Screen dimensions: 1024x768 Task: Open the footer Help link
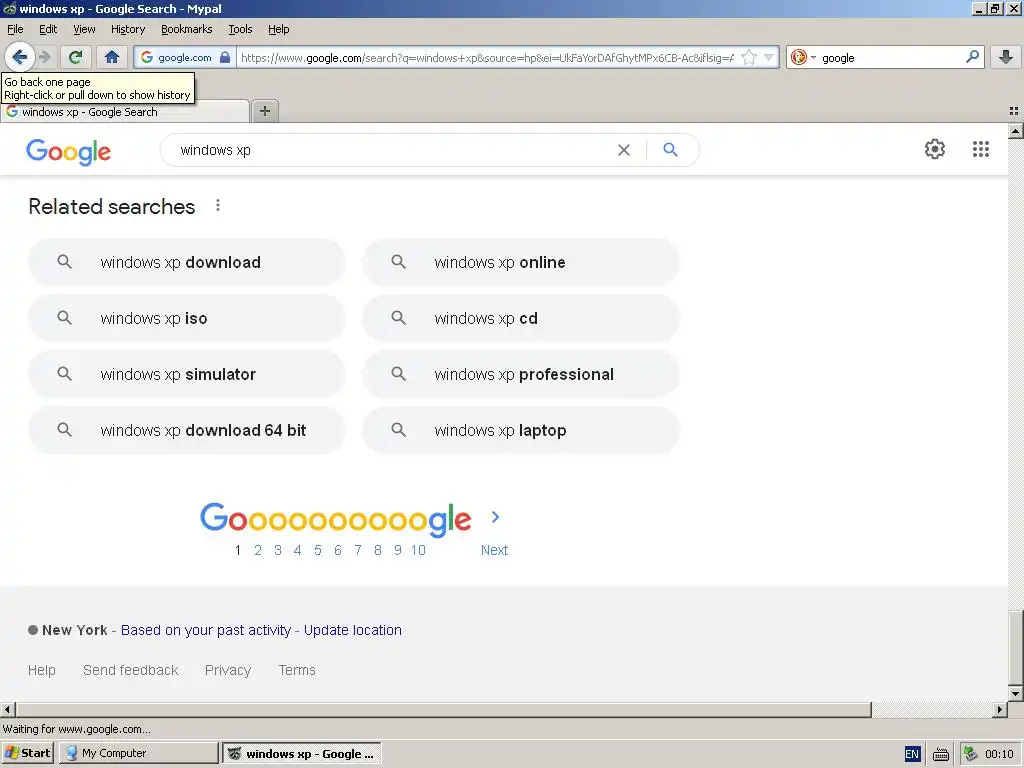click(42, 670)
